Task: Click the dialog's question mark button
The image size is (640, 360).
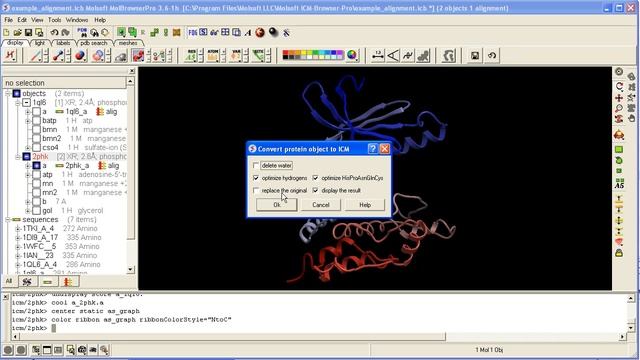Action: 372,149
